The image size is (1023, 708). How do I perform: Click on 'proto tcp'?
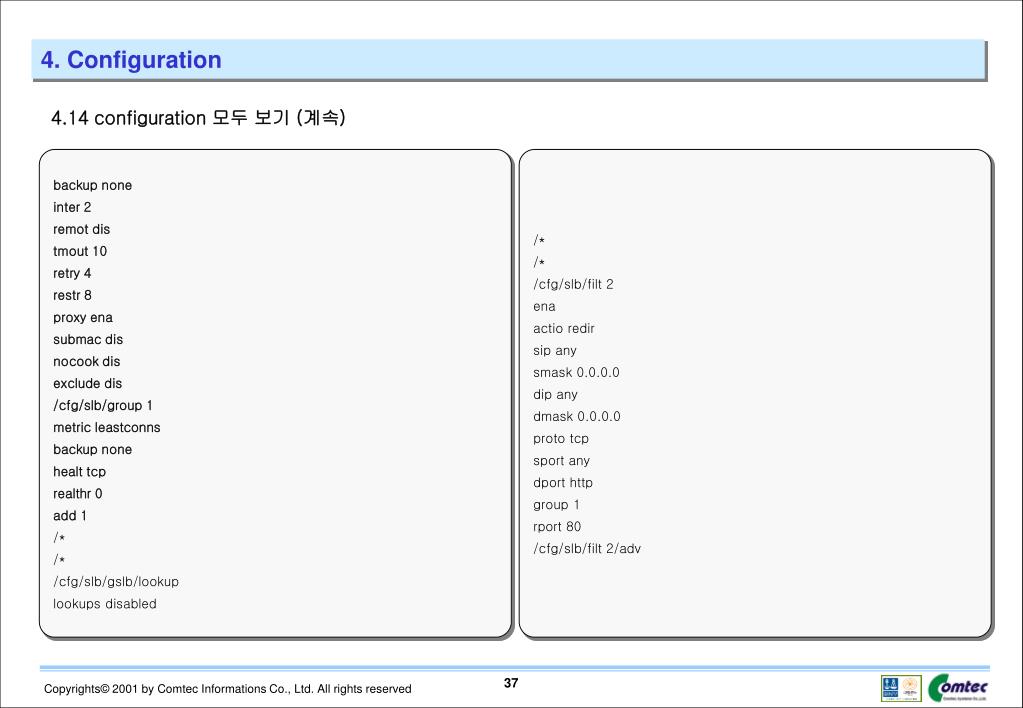pyautogui.click(x=561, y=439)
